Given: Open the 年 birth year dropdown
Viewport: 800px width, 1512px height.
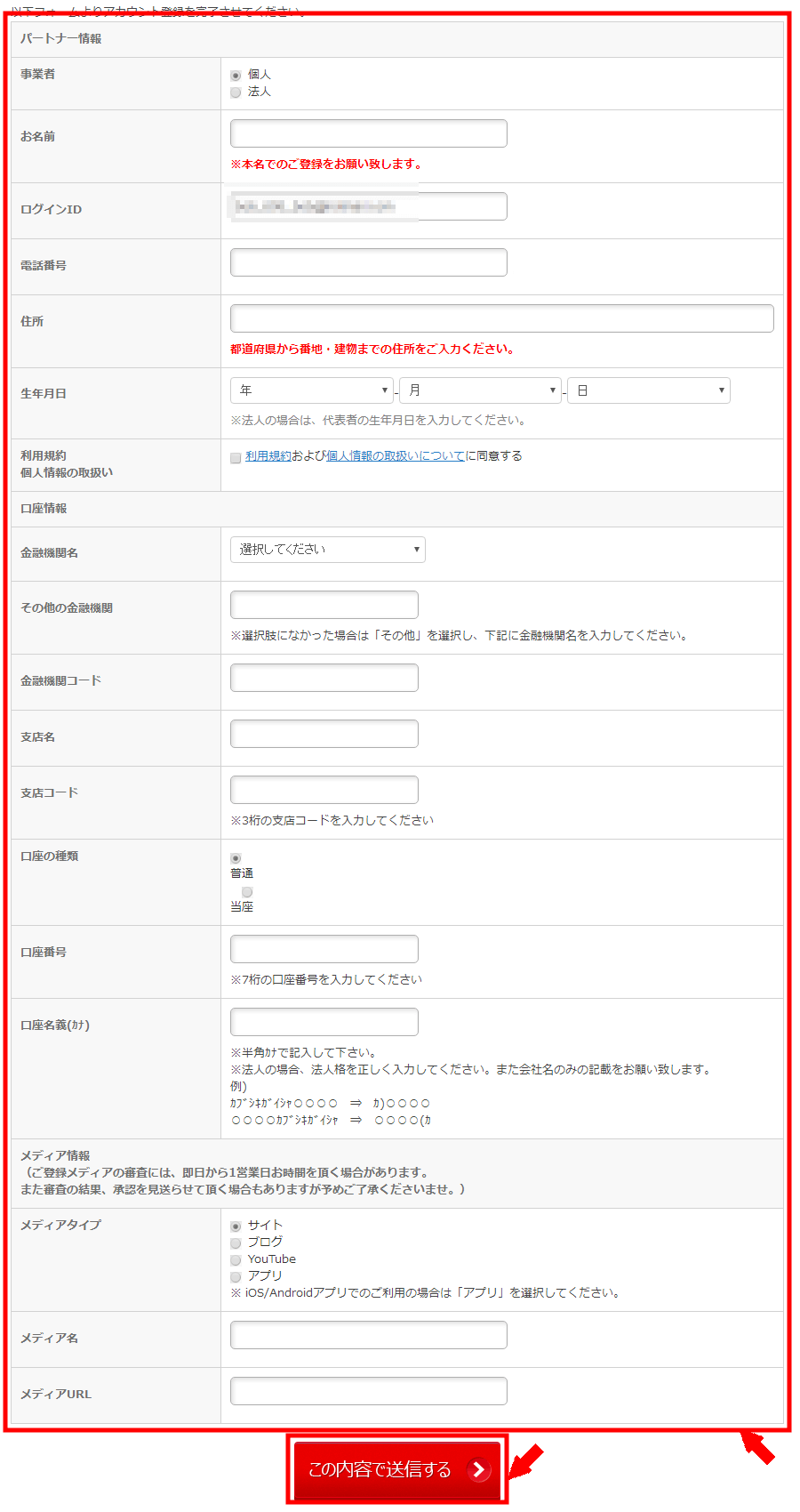Looking at the screenshot, I should tap(312, 390).
